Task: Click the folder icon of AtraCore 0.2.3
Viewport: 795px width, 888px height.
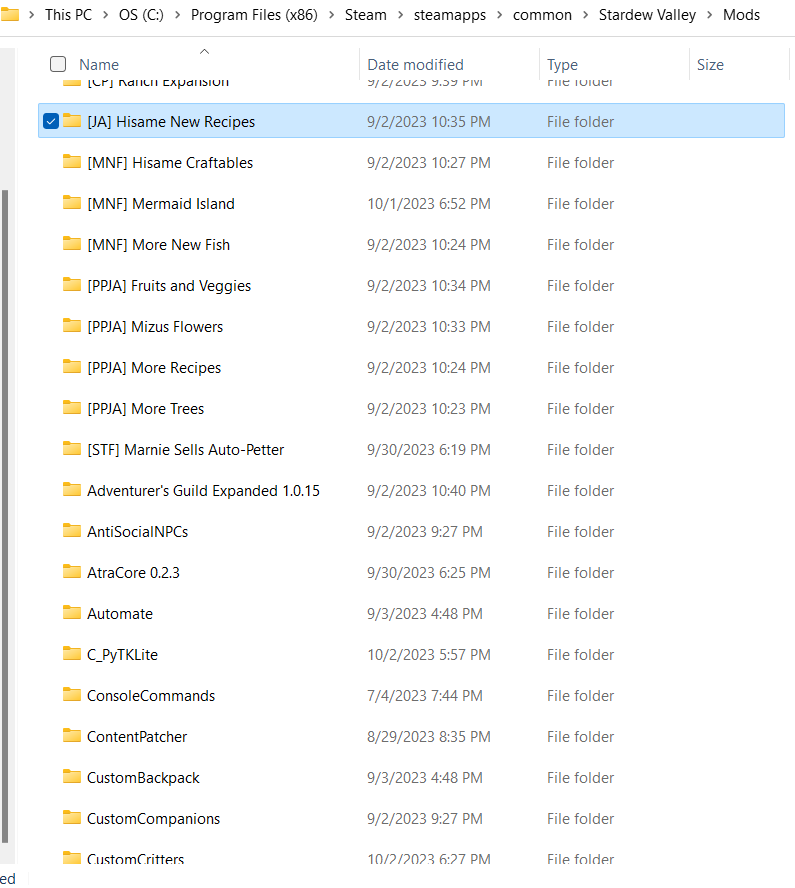Action: point(72,572)
